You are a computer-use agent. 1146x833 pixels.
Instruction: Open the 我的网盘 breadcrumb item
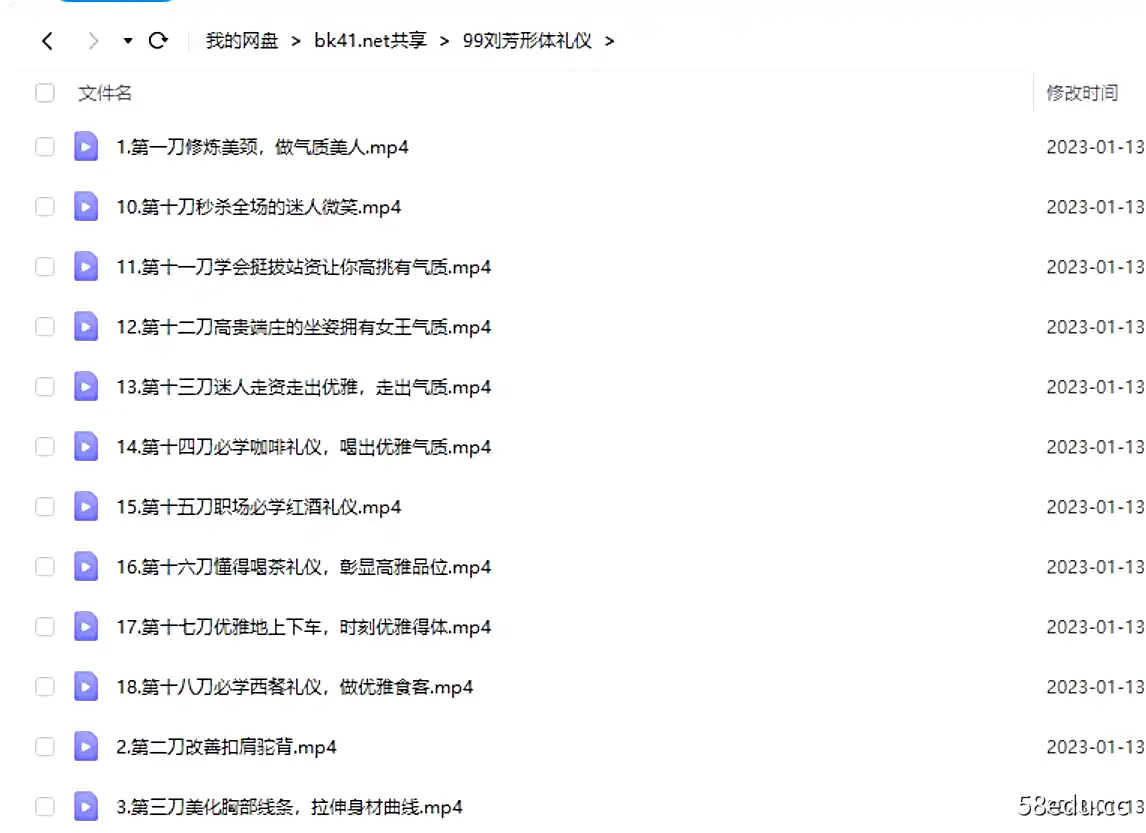click(240, 41)
